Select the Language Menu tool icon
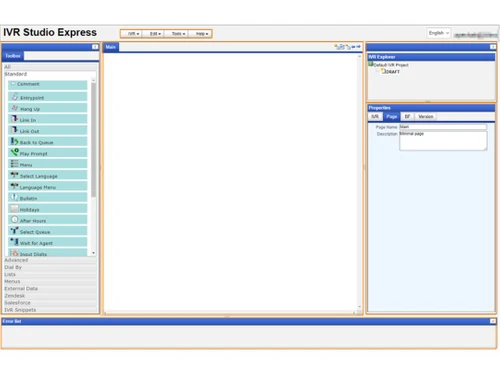The height and width of the screenshot is (375, 500). [14, 186]
